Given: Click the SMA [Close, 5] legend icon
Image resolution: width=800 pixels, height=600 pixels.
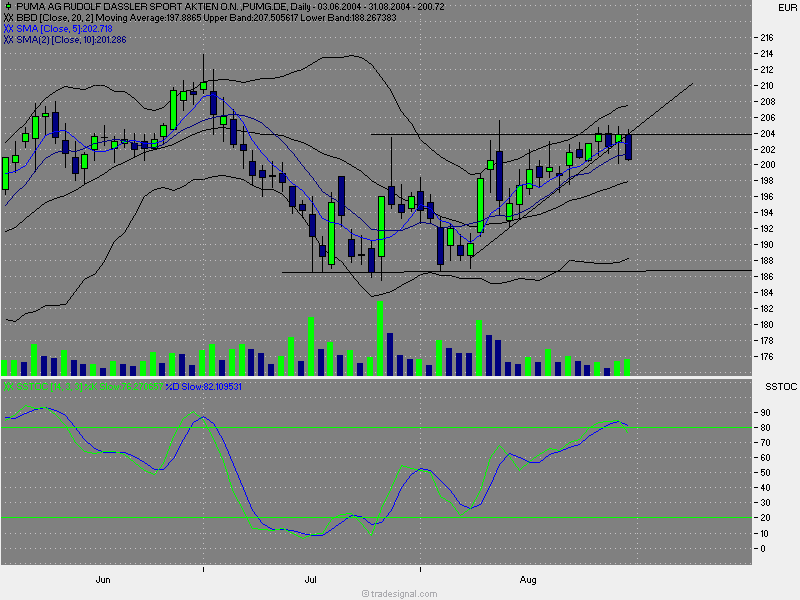Looking at the screenshot, I should coord(9,29).
